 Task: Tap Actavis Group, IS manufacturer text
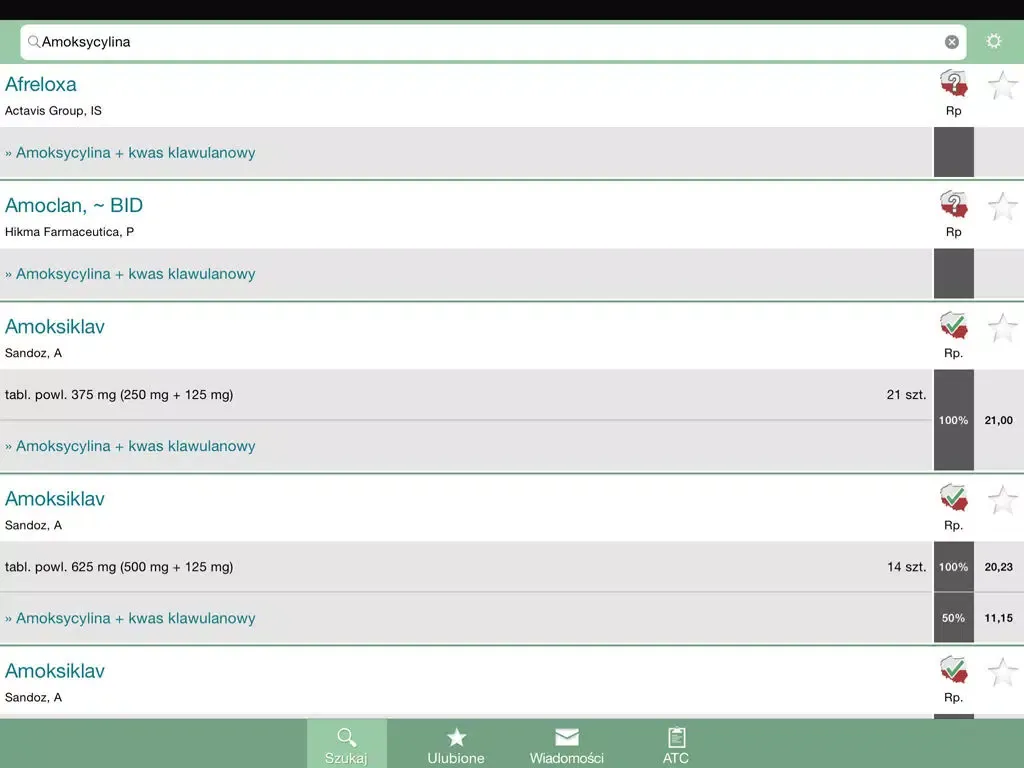(53, 111)
